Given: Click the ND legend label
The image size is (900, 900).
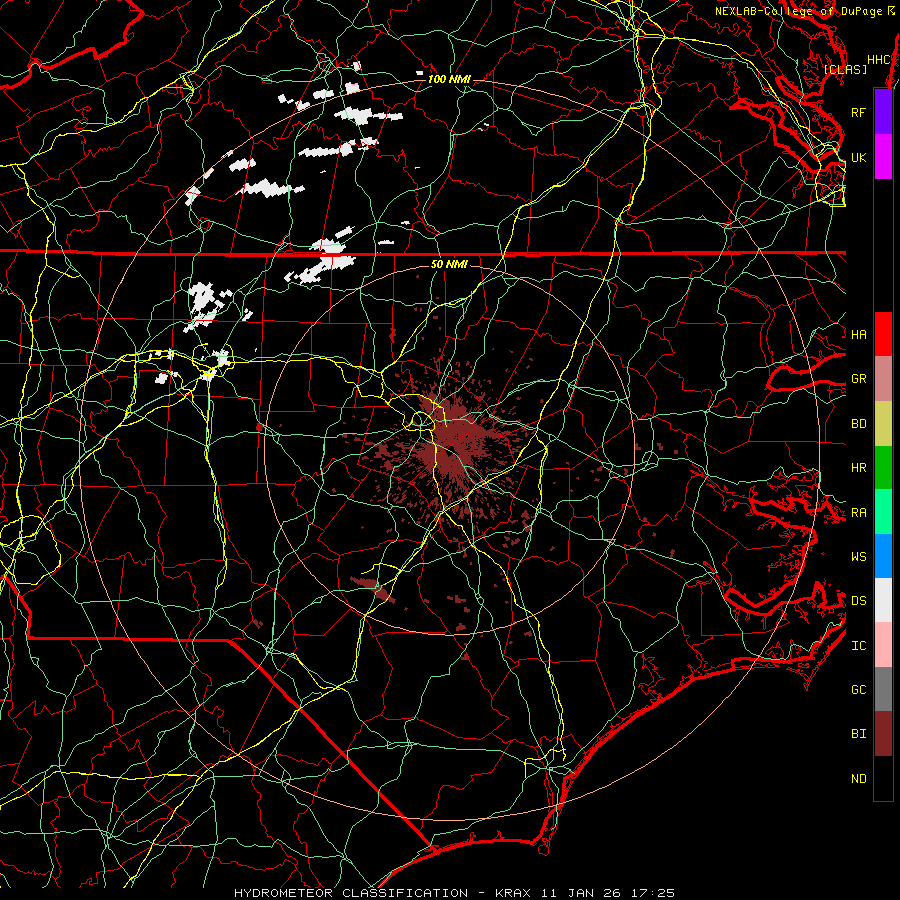Looking at the screenshot, I should pos(859,779).
